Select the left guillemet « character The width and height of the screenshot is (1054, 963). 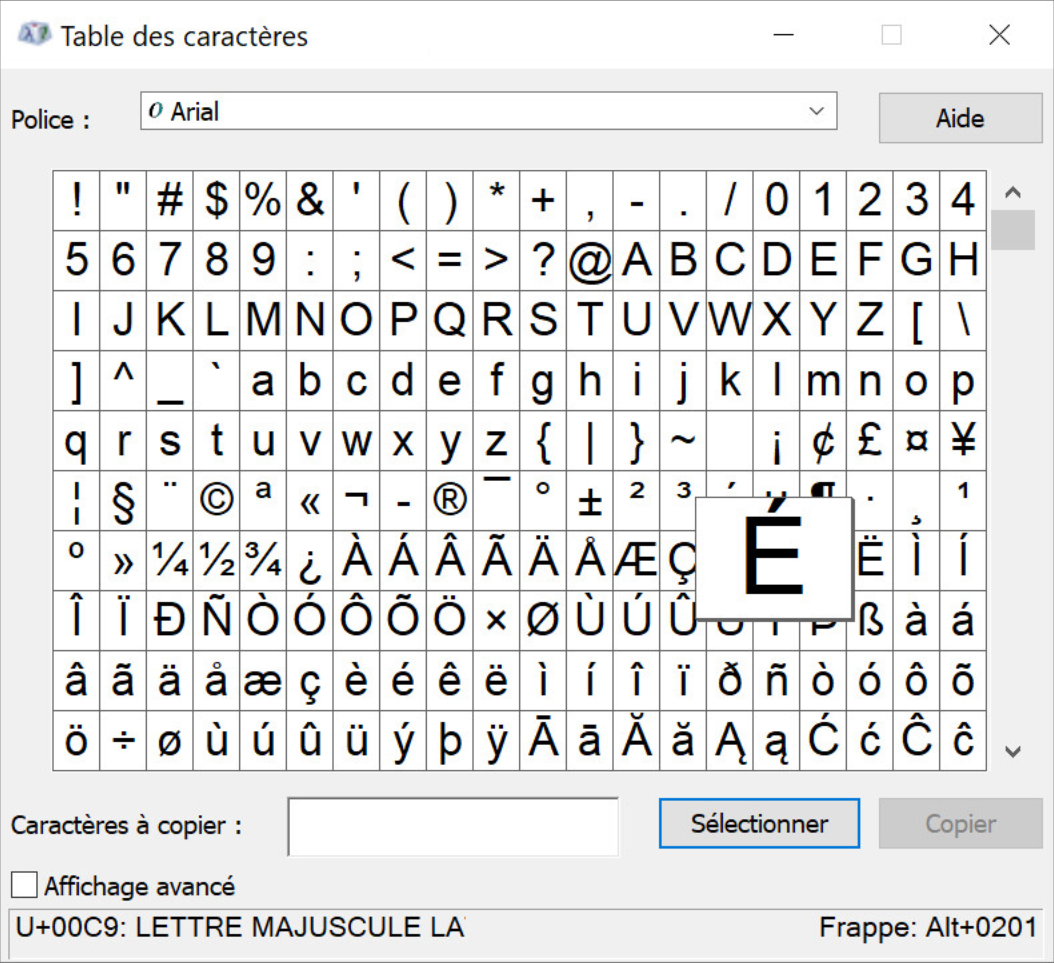click(x=310, y=501)
